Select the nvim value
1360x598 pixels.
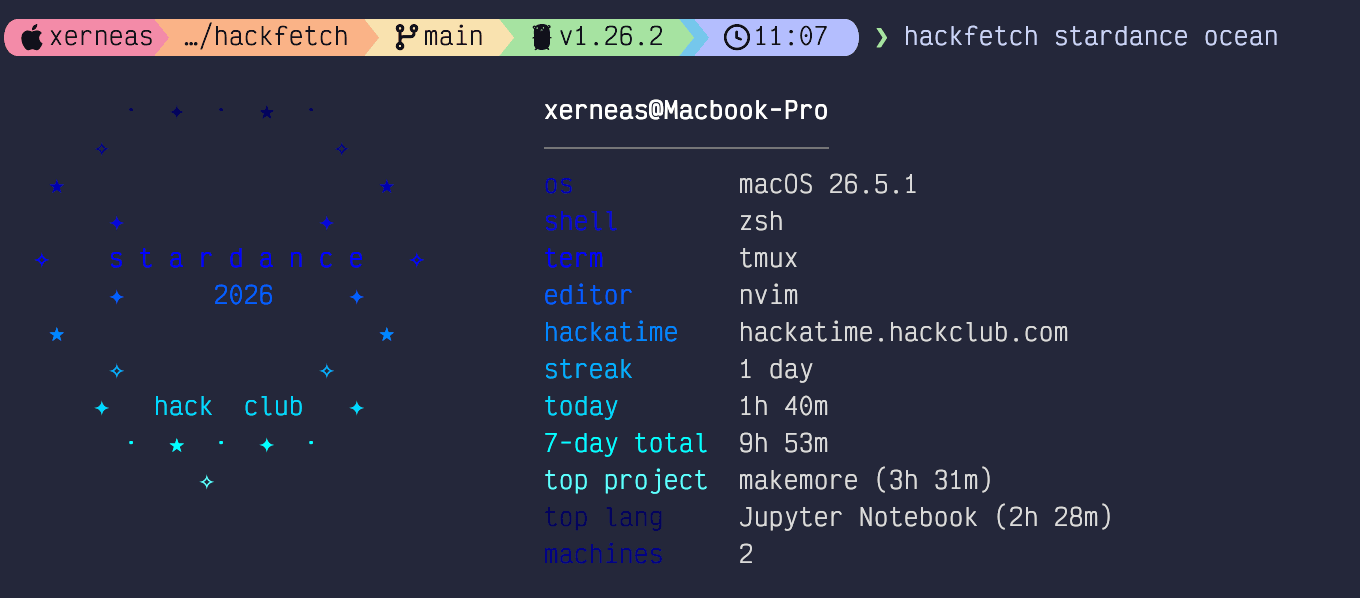(768, 296)
